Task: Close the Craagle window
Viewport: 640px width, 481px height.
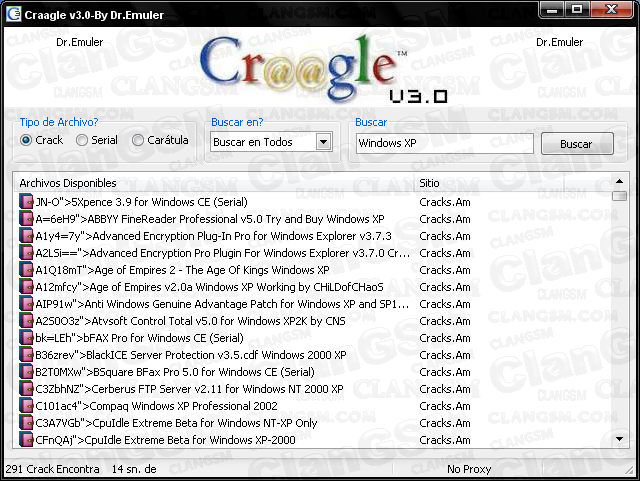Action: click(x=611, y=9)
